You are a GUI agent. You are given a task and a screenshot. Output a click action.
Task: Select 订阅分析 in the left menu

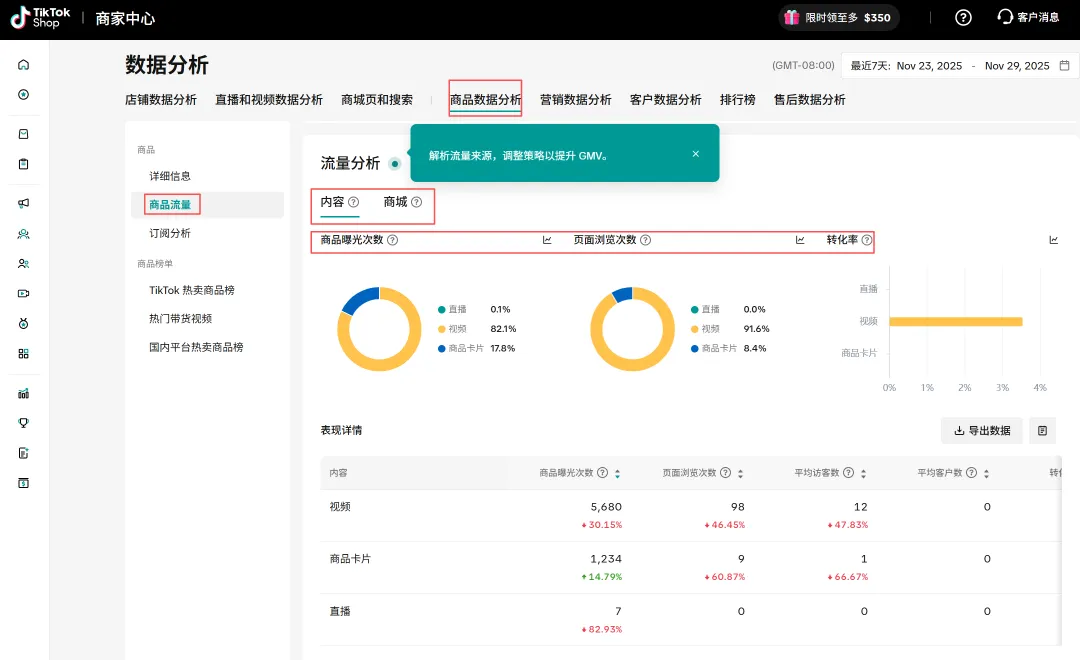click(170, 233)
